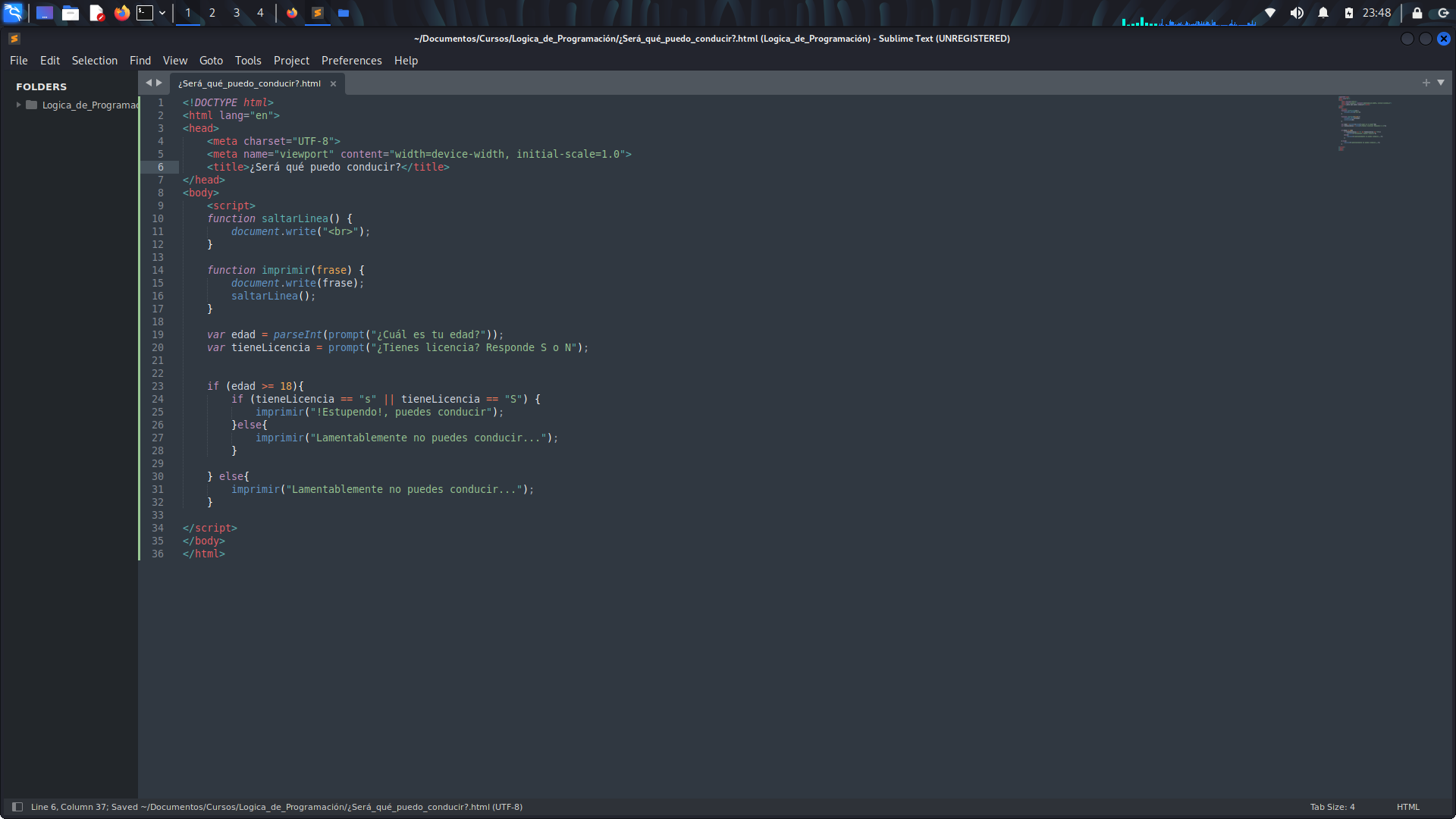The image size is (1456, 819).
Task: Go to next tab with right arrow
Action: click(x=159, y=83)
